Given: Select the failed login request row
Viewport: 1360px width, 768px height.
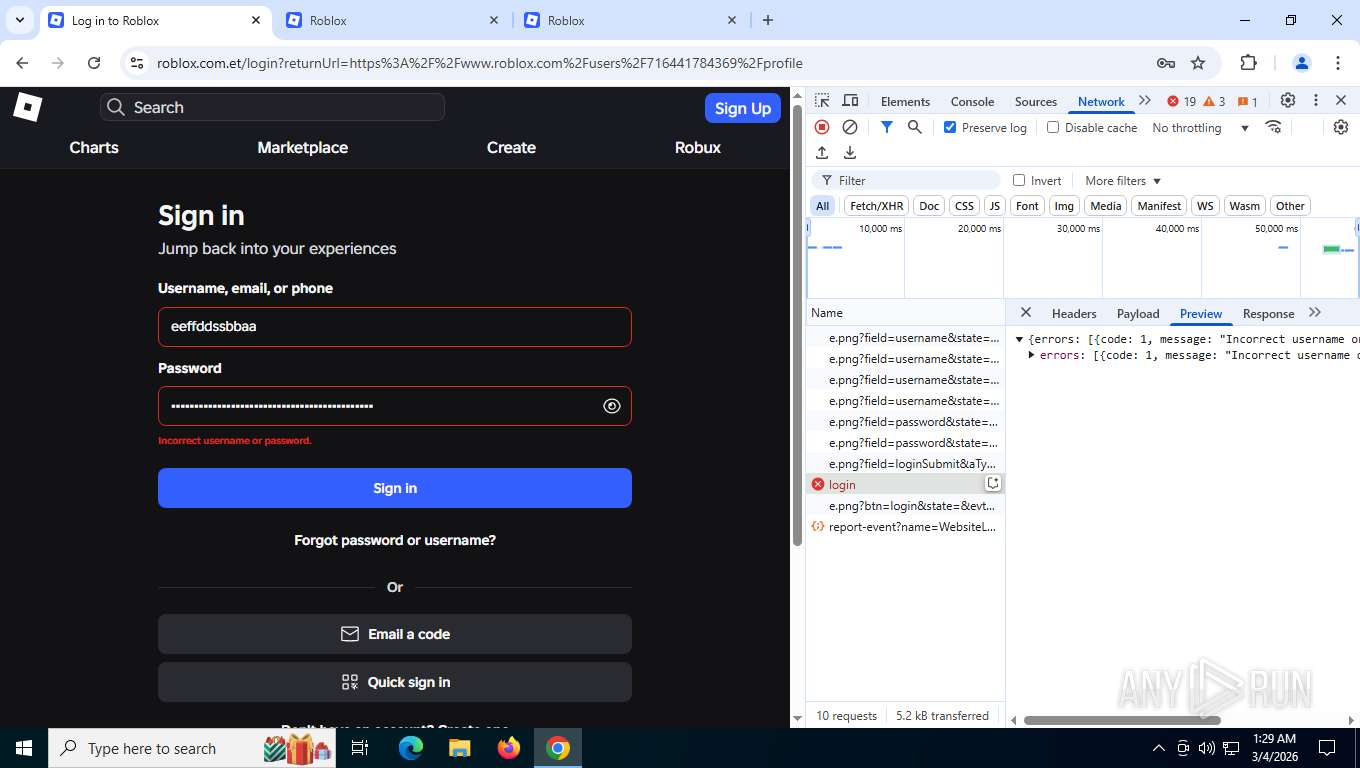Looking at the screenshot, I should 905,484.
